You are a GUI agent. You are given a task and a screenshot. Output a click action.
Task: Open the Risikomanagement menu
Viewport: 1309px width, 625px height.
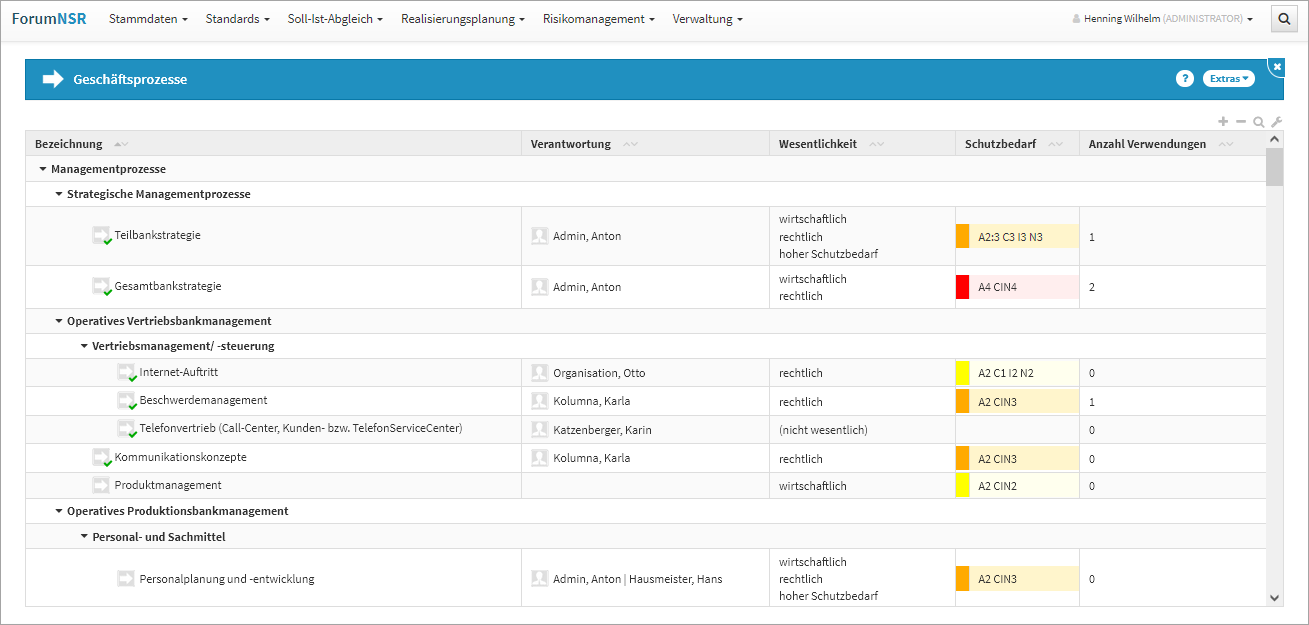(598, 19)
